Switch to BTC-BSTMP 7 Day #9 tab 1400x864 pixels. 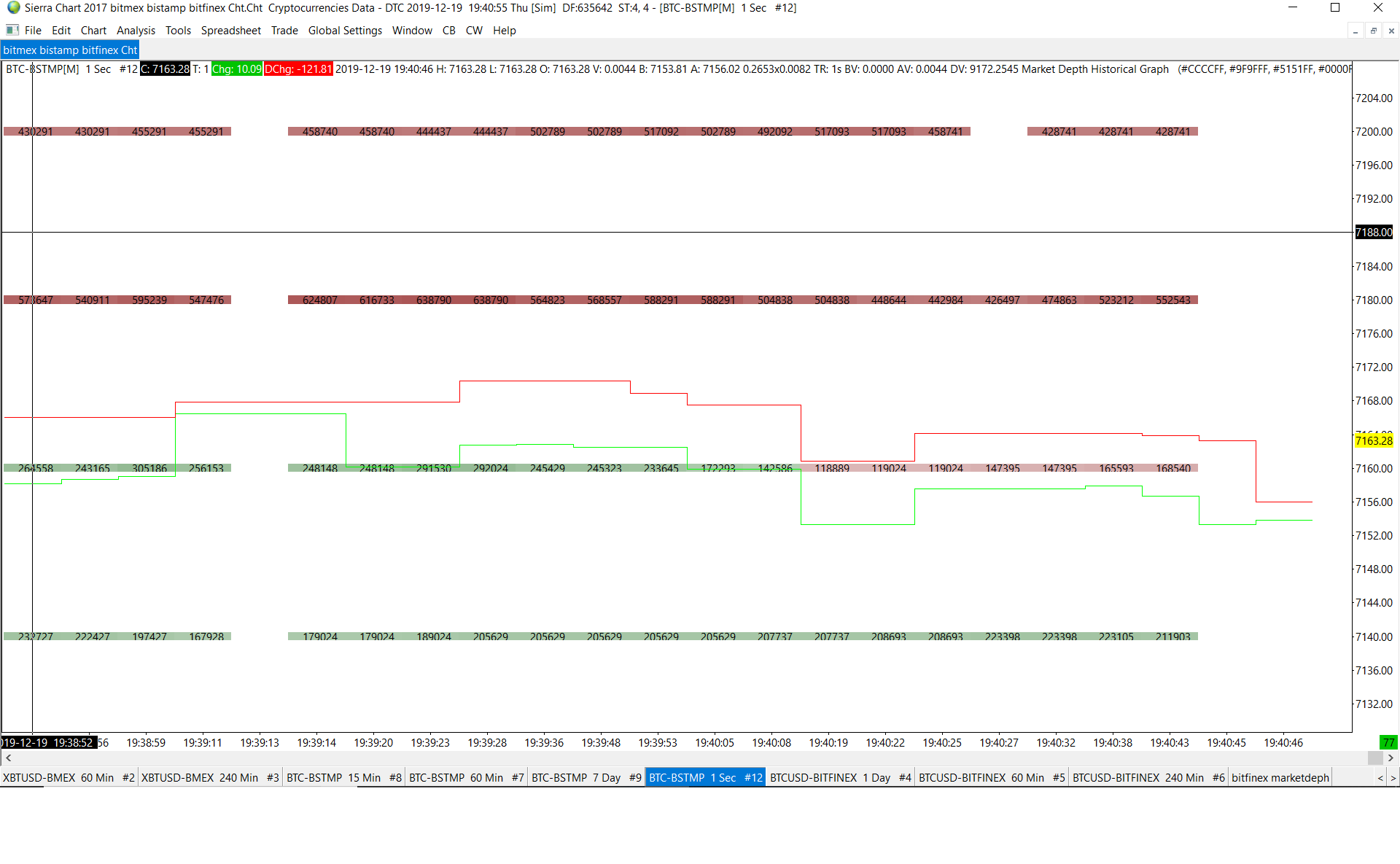[x=586, y=778]
